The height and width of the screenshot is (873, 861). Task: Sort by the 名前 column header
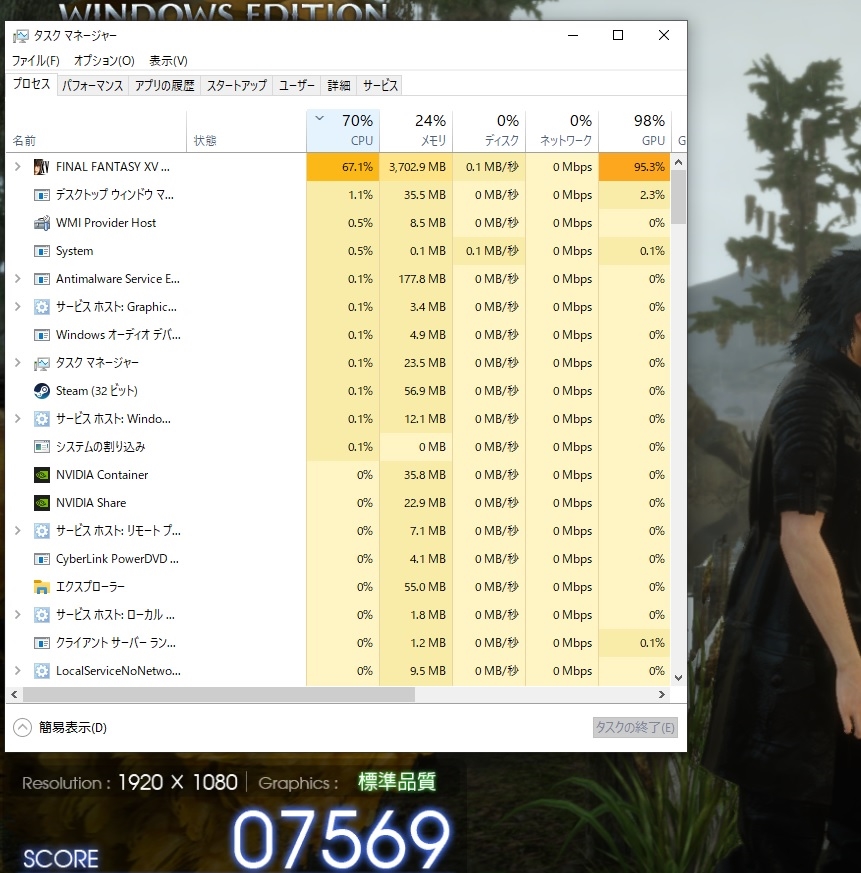[x=96, y=131]
